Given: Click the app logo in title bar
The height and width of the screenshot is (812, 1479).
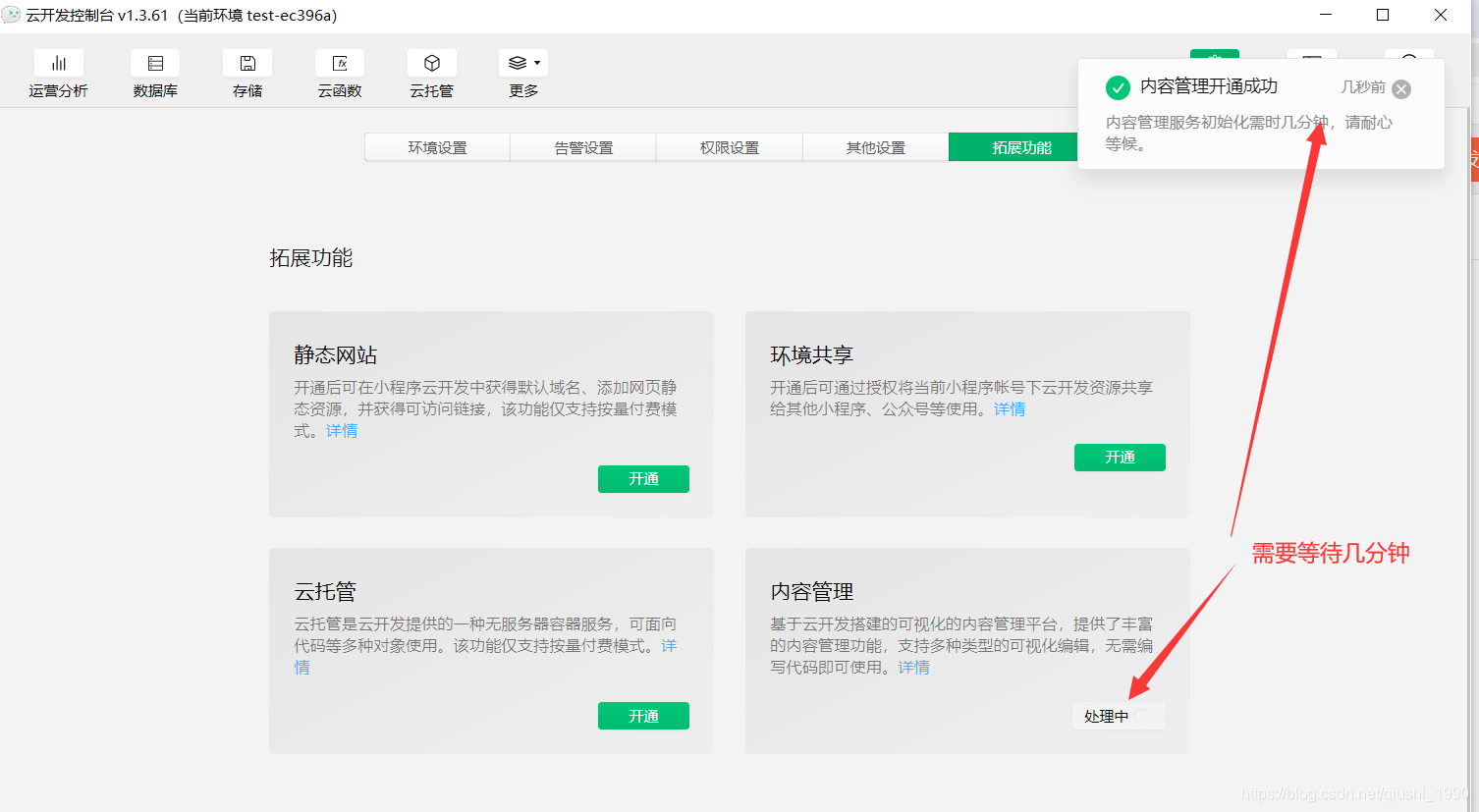Looking at the screenshot, I should (x=11, y=15).
